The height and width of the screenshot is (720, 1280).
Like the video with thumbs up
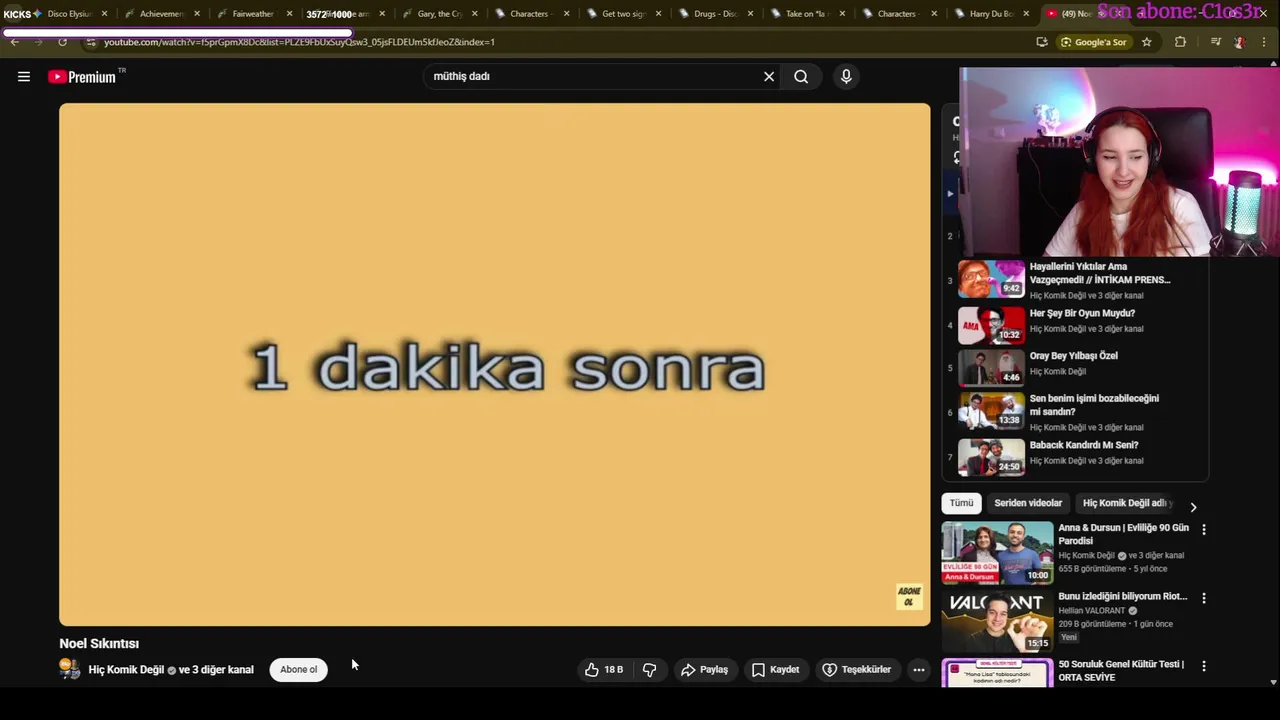603,670
